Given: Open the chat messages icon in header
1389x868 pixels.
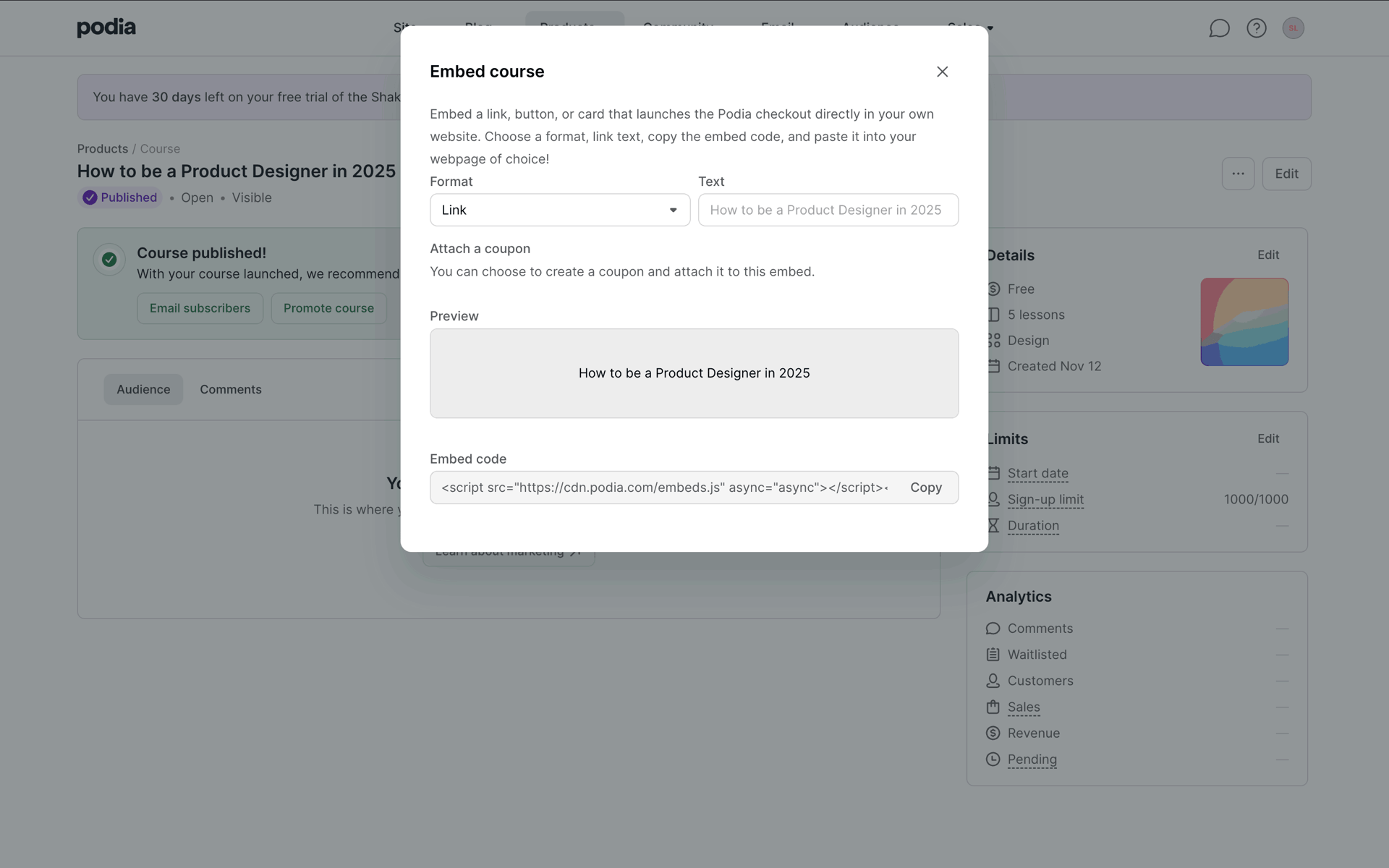Looking at the screenshot, I should 1219,28.
